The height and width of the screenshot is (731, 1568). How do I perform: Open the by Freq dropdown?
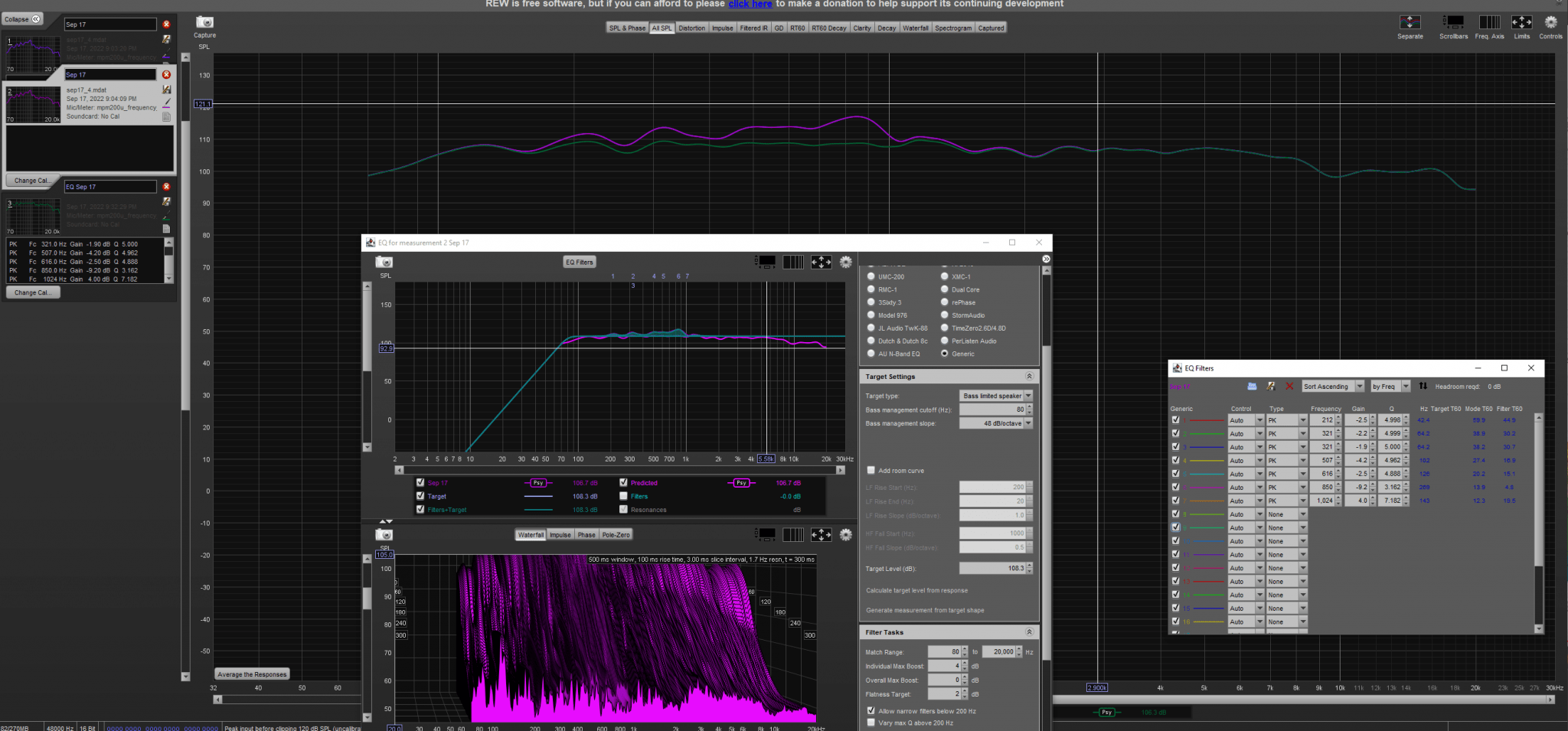click(1390, 387)
